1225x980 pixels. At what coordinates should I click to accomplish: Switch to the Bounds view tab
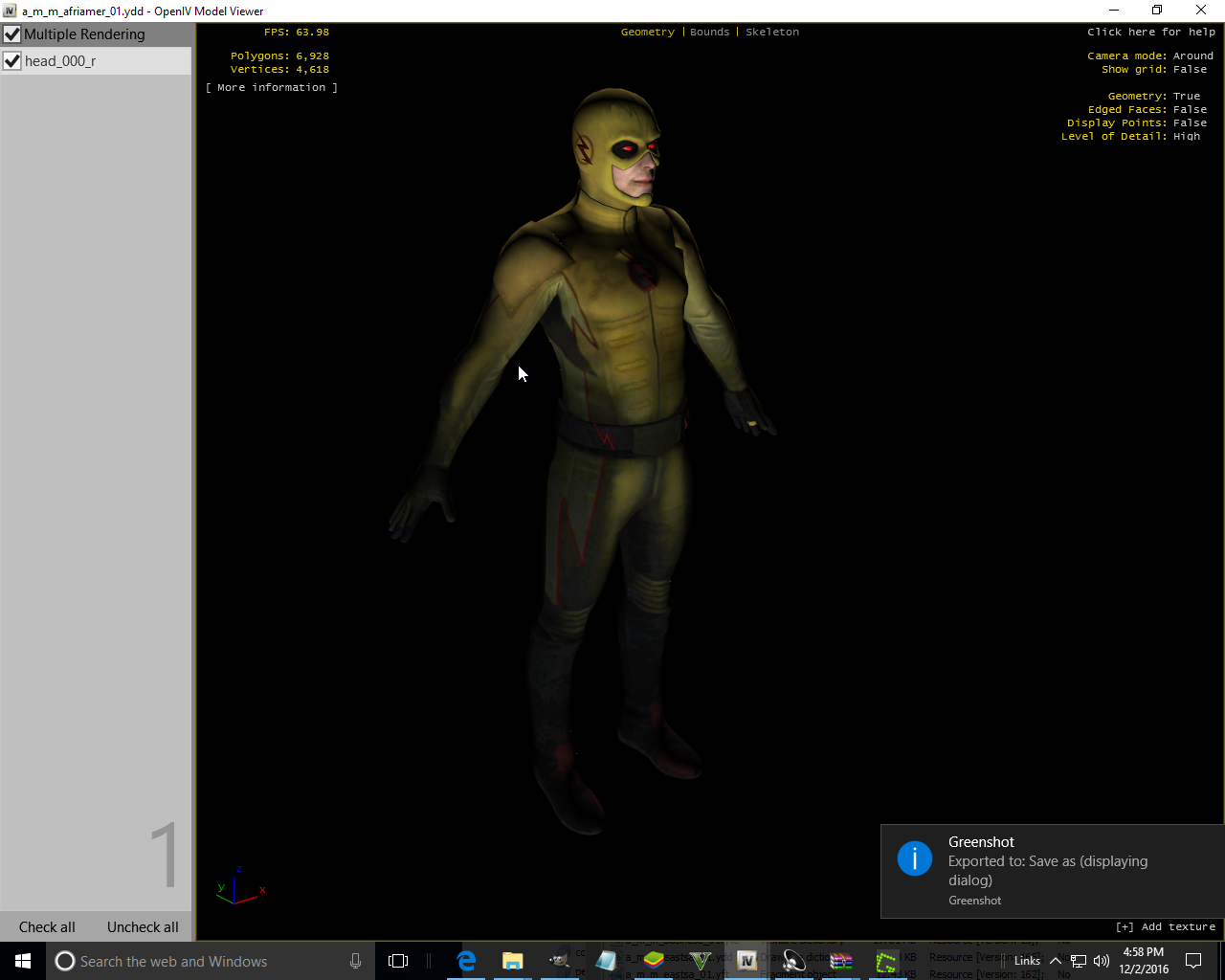tap(710, 32)
